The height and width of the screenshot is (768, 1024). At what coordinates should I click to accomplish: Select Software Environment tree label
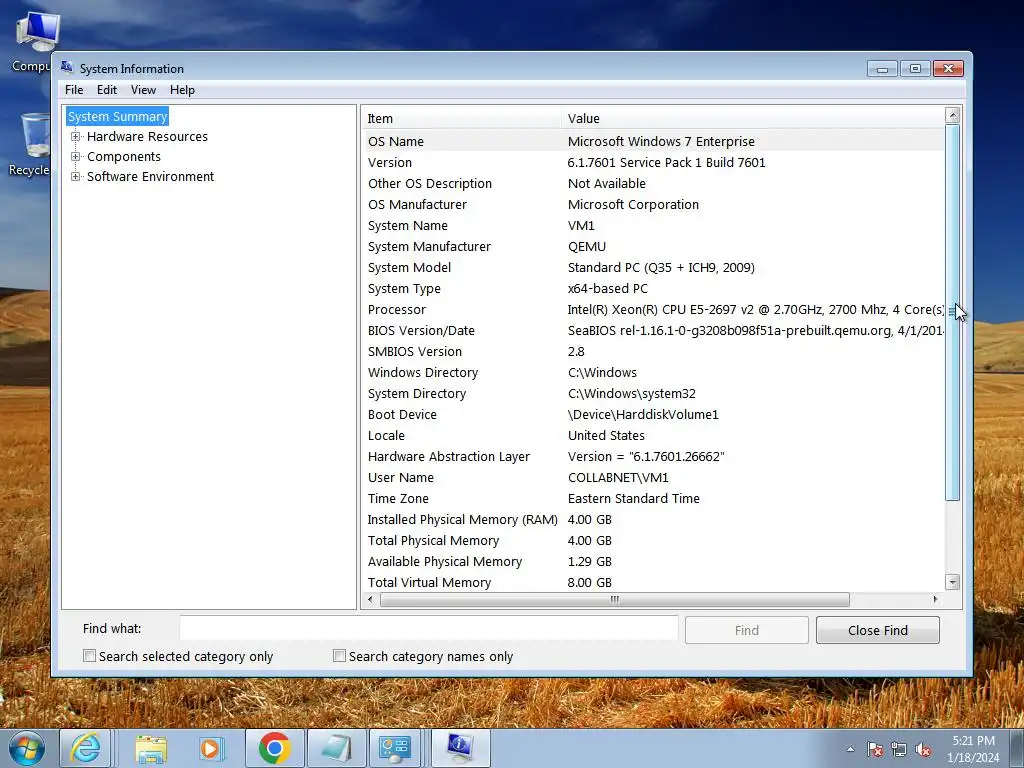point(150,176)
